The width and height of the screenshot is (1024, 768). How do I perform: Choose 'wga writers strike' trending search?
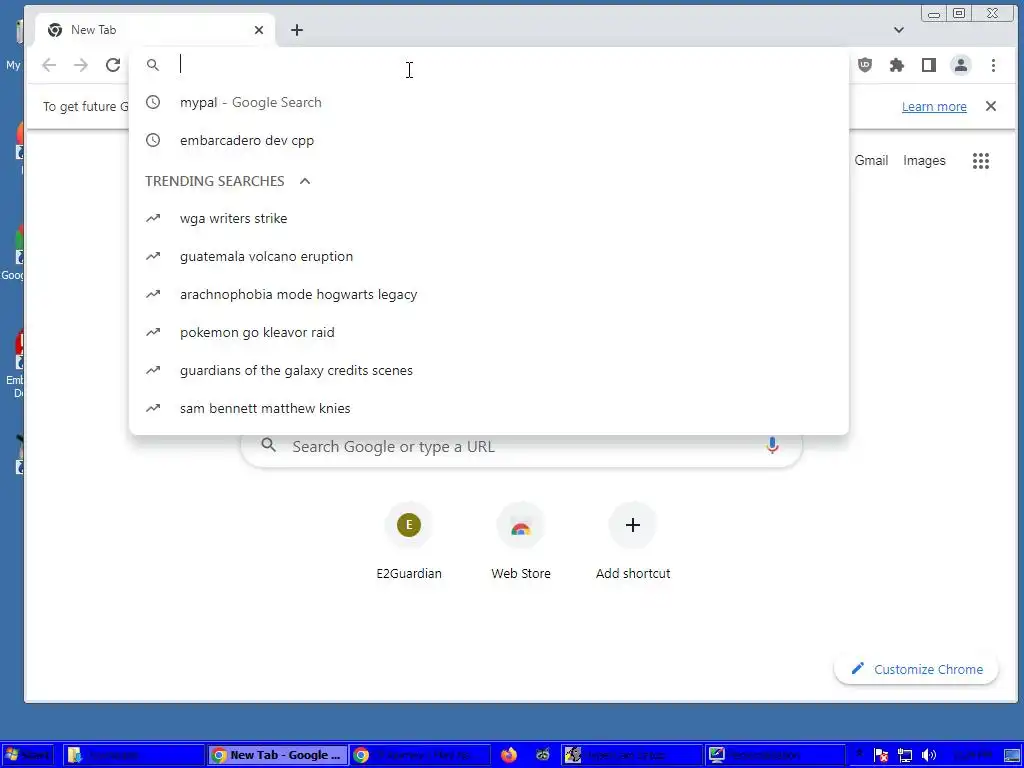click(x=488, y=219)
